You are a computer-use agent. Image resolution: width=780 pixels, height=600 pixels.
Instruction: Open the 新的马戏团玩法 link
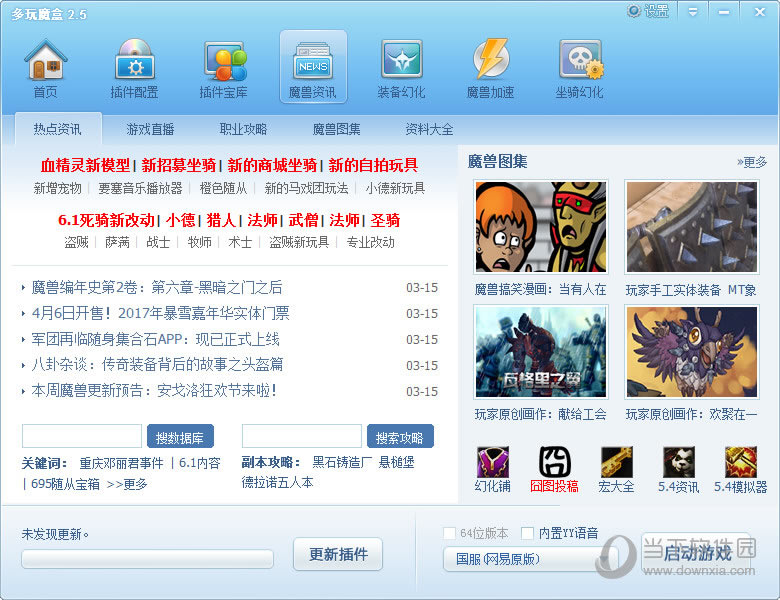point(306,188)
